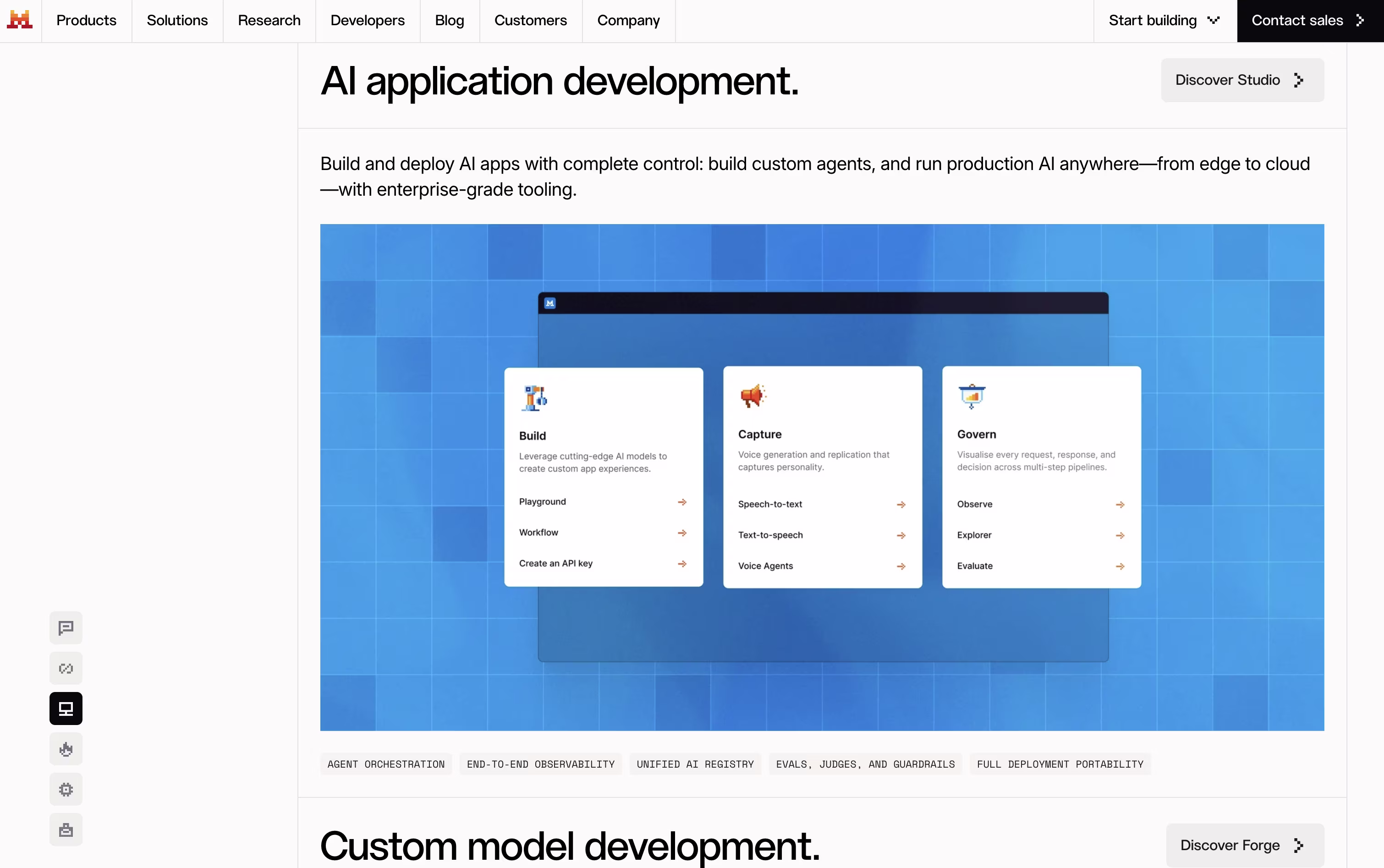Click the Mistral logo in the navbar
Image resolution: width=1384 pixels, height=868 pixels.
point(20,20)
